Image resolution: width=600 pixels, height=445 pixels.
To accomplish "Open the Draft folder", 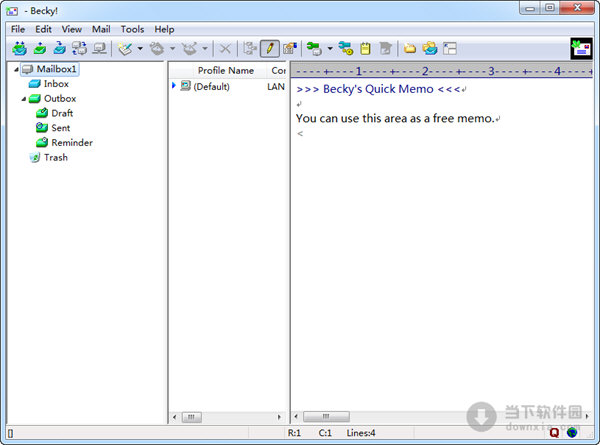I will click(x=54, y=113).
